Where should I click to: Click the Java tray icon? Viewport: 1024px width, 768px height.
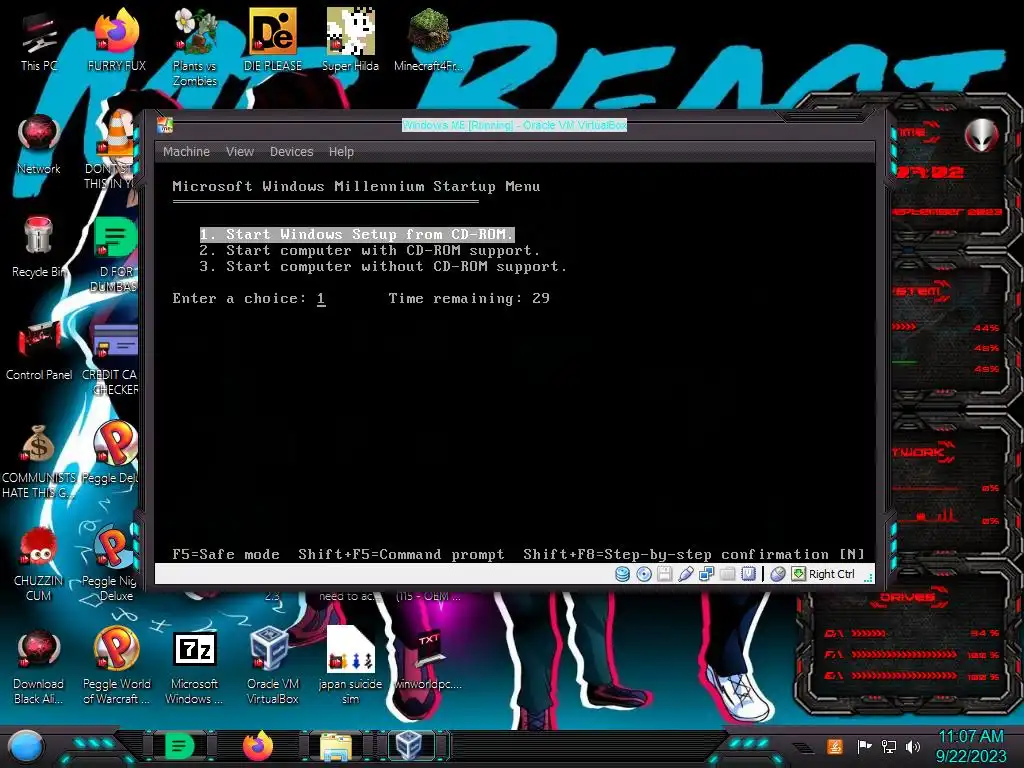pyautogui.click(x=835, y=746)
